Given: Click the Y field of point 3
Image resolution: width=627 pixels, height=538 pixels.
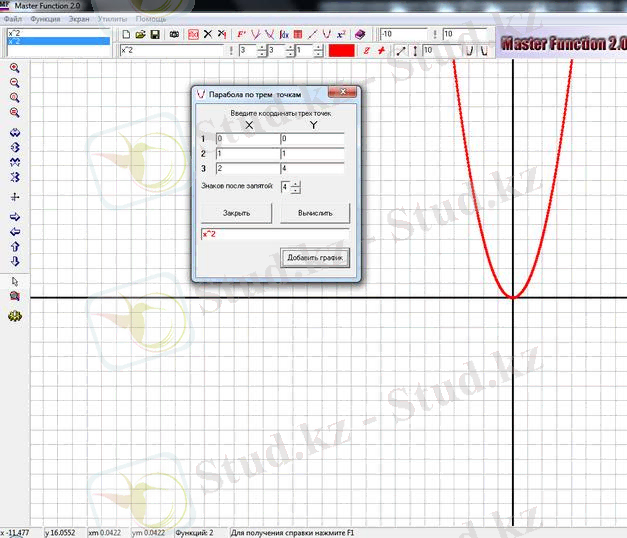Looking at the screenshot, I should [x=312, y=168].
